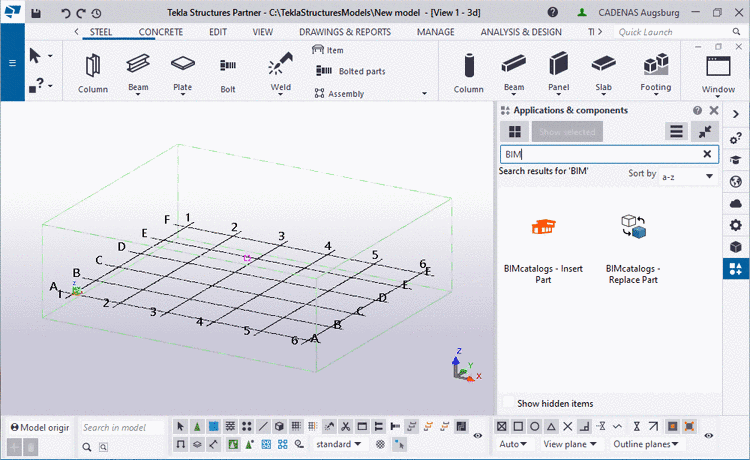Toggle the thumbnail grid view button
The image size is (750, 460).
tap(514, 131)
